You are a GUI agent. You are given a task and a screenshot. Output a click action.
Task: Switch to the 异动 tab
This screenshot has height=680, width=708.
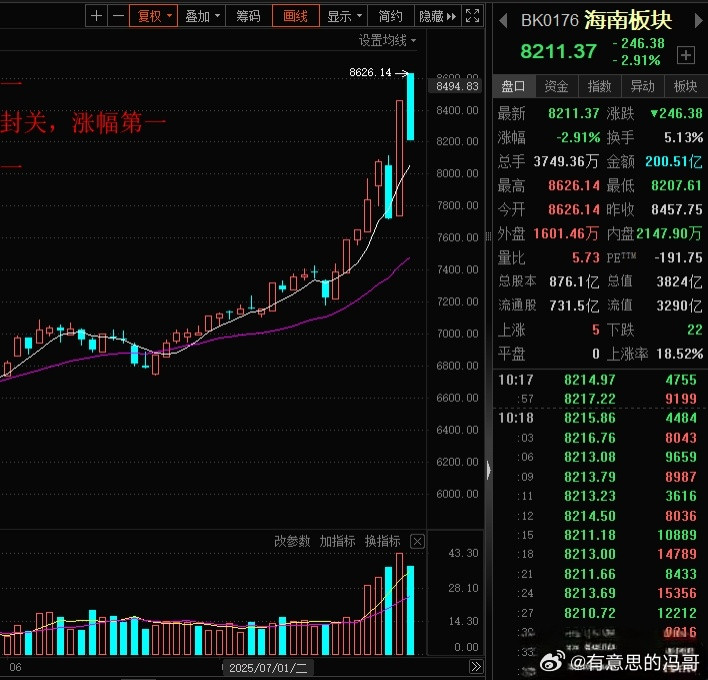click(x=642, y=86)
